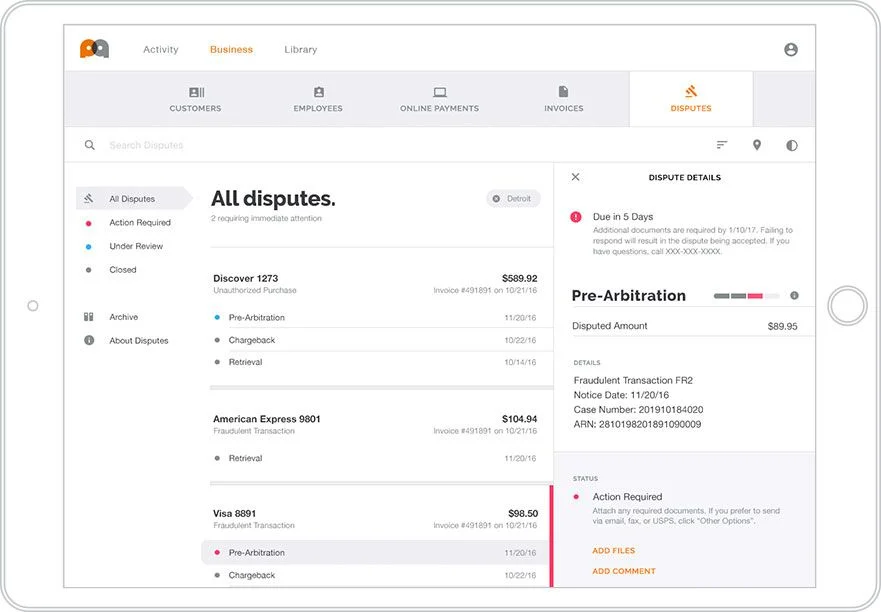Click the $104.94 amount
Viewport: 881px width, 612px height.
point(519,419)
